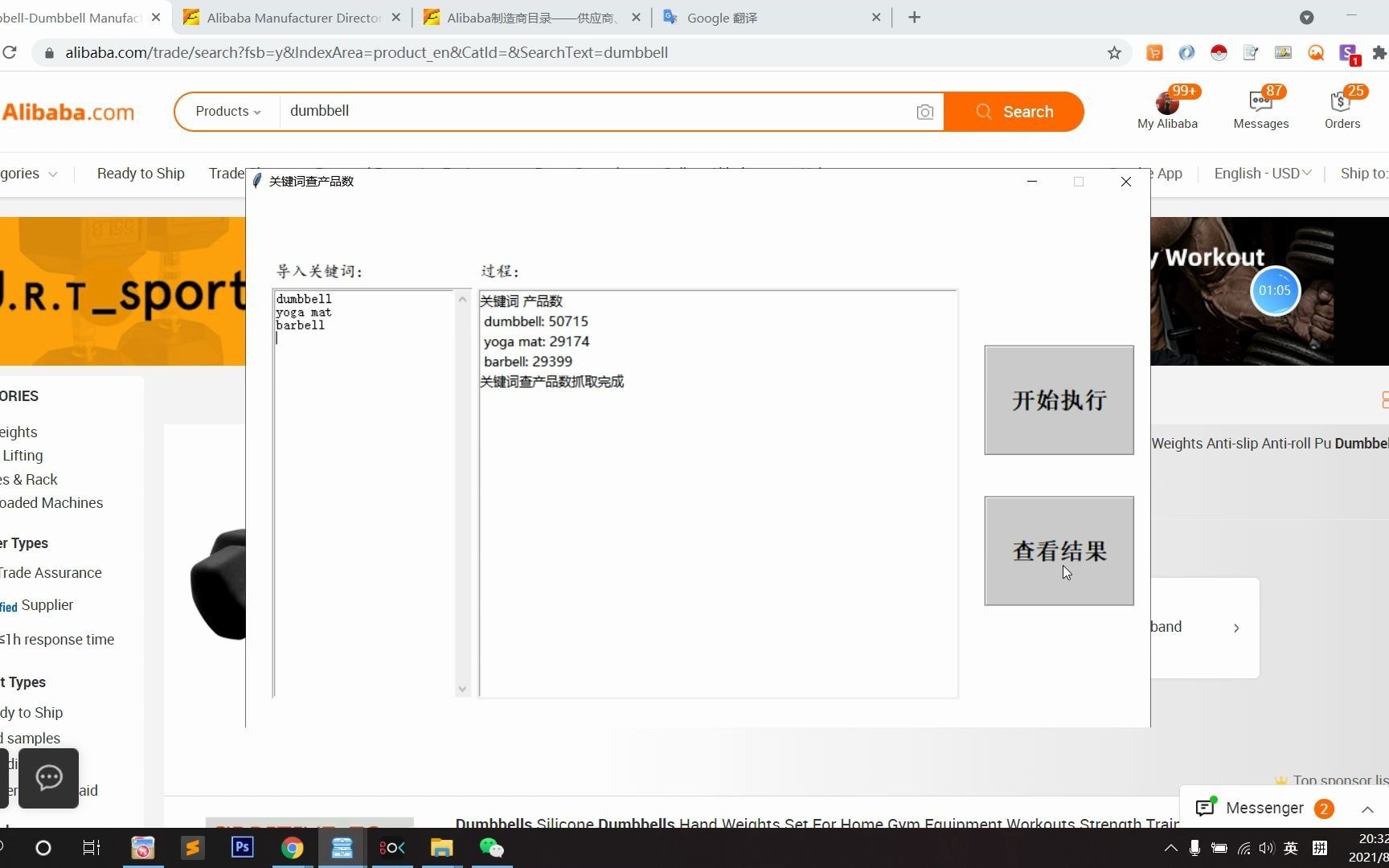
Task: Click the orange Search button on Alibaba
Action: tap(1014, 112)
